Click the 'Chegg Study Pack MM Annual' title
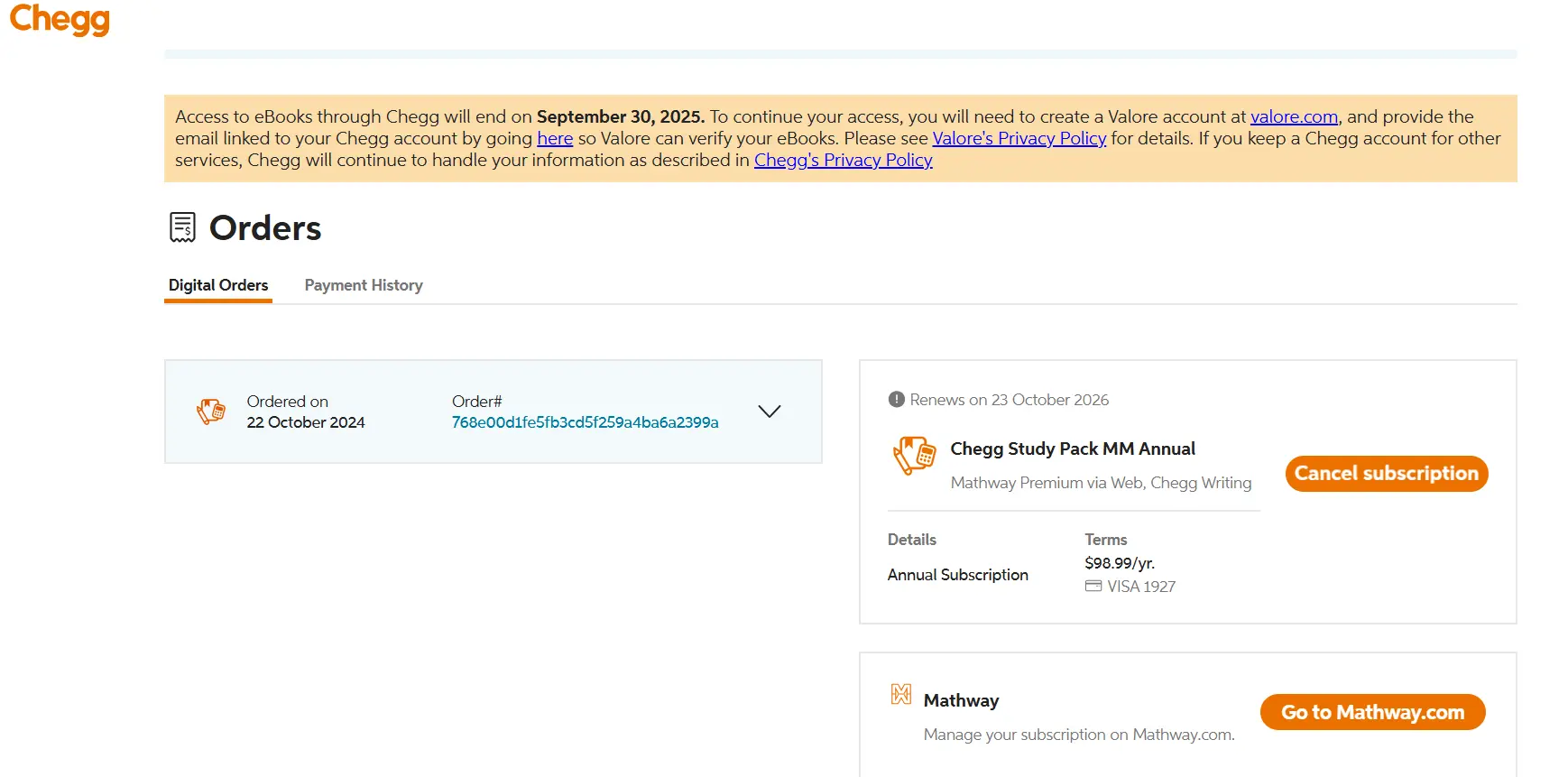Viewport: 1568px width, 777px height. (1073, 449)
